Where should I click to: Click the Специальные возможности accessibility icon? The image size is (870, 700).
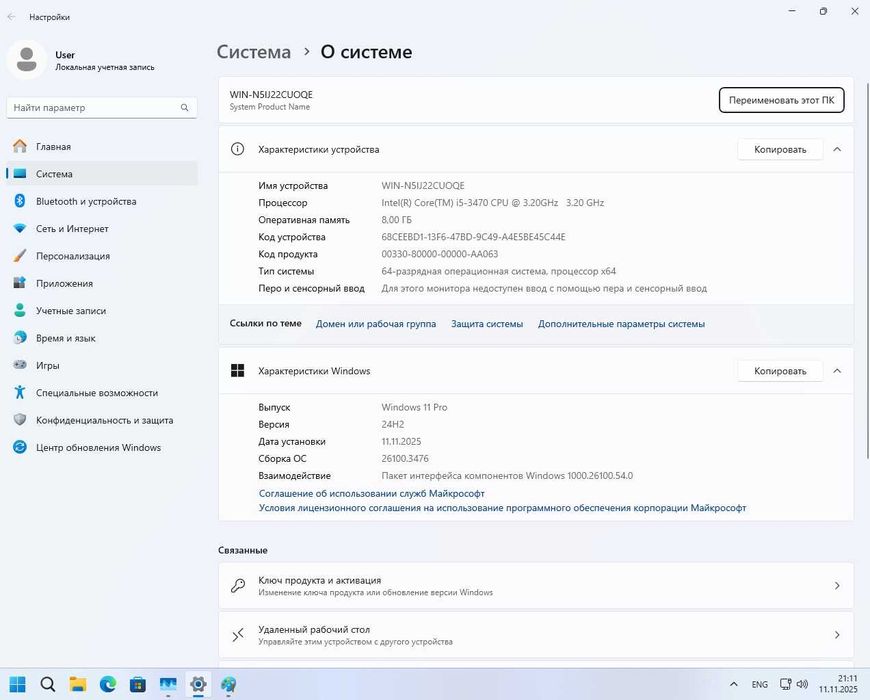(20, 392)
